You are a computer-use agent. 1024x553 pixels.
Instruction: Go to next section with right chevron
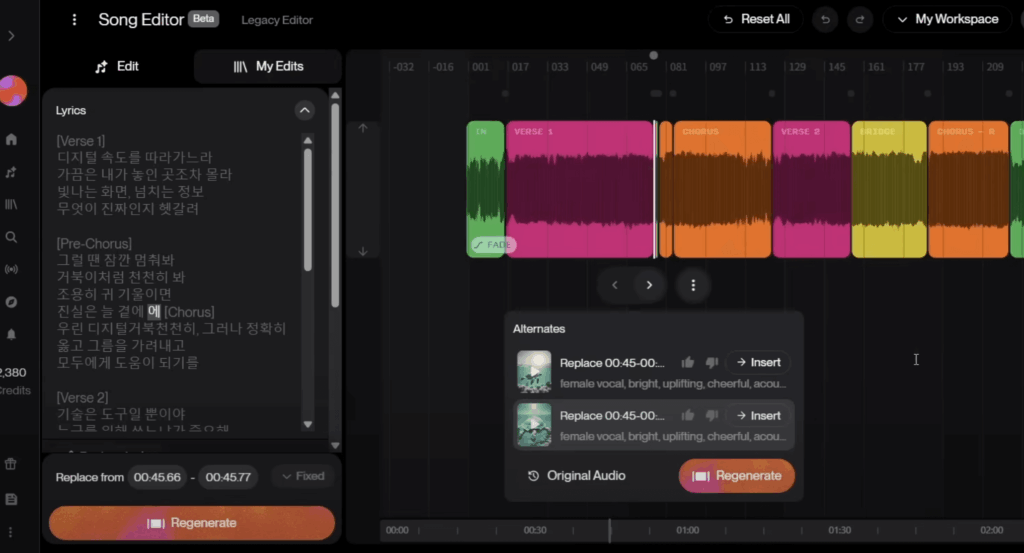pos(649,285)
